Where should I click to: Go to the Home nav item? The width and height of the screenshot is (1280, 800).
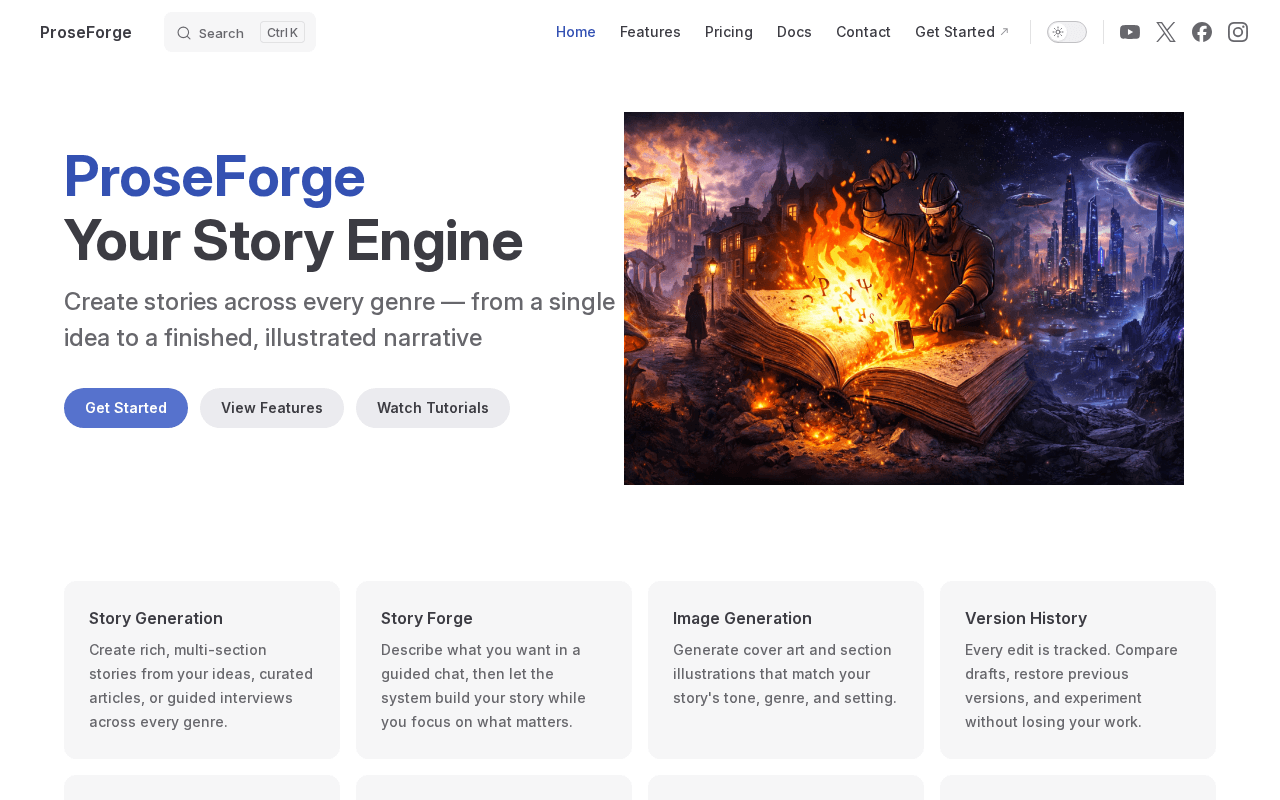coord(576,32)
